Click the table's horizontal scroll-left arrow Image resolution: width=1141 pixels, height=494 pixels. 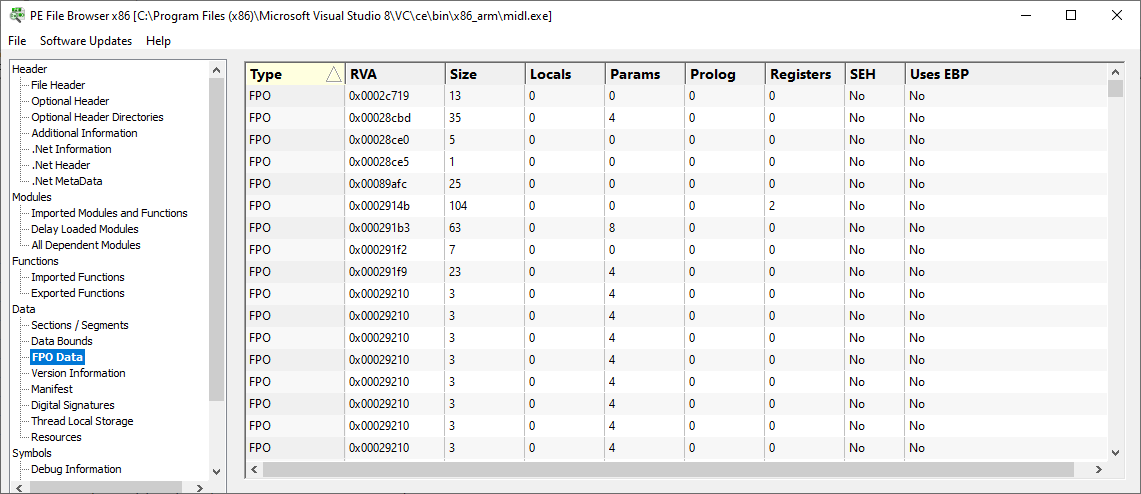[x=255, y=470]
